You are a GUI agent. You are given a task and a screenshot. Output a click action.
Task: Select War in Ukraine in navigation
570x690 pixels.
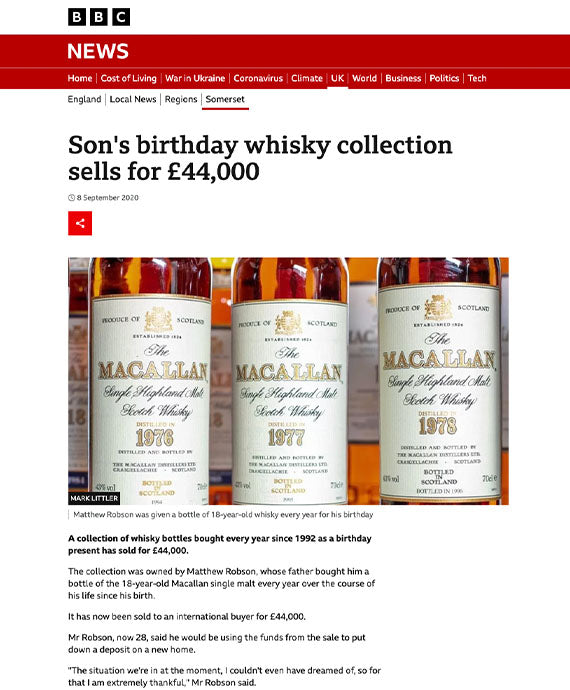tap(195, 78)
